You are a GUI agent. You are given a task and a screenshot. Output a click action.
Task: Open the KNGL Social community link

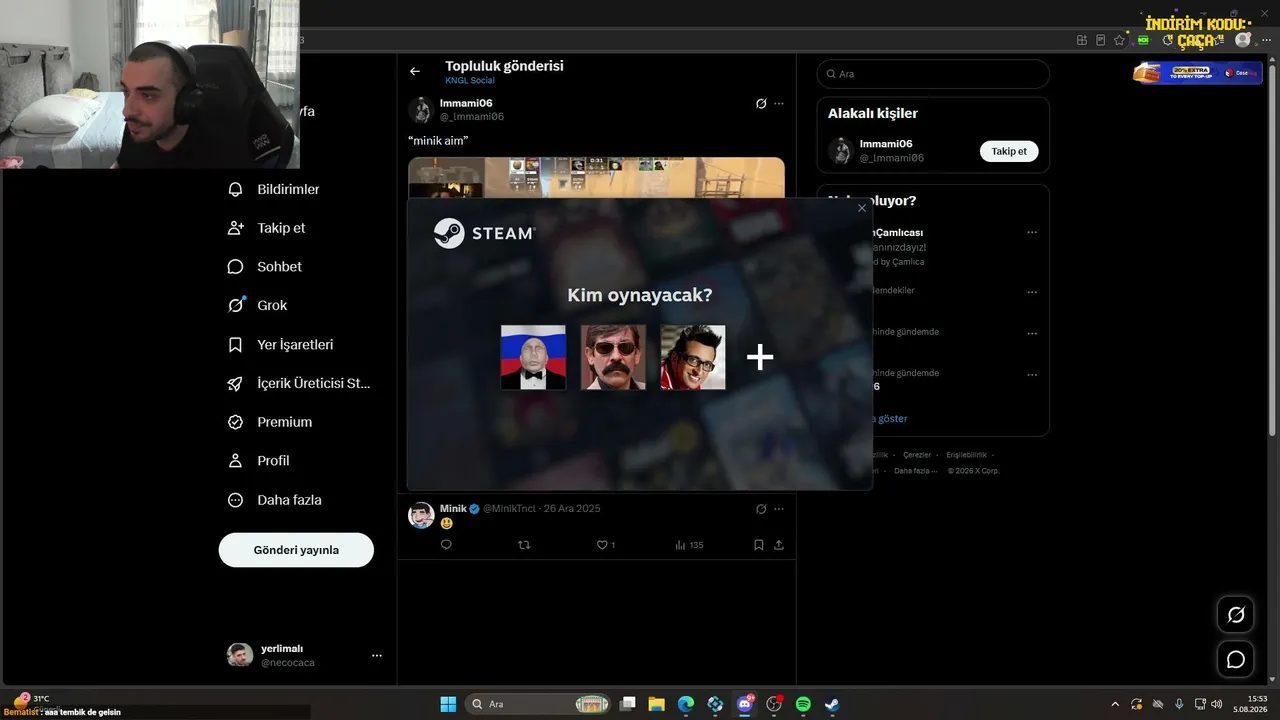point(470,80)
